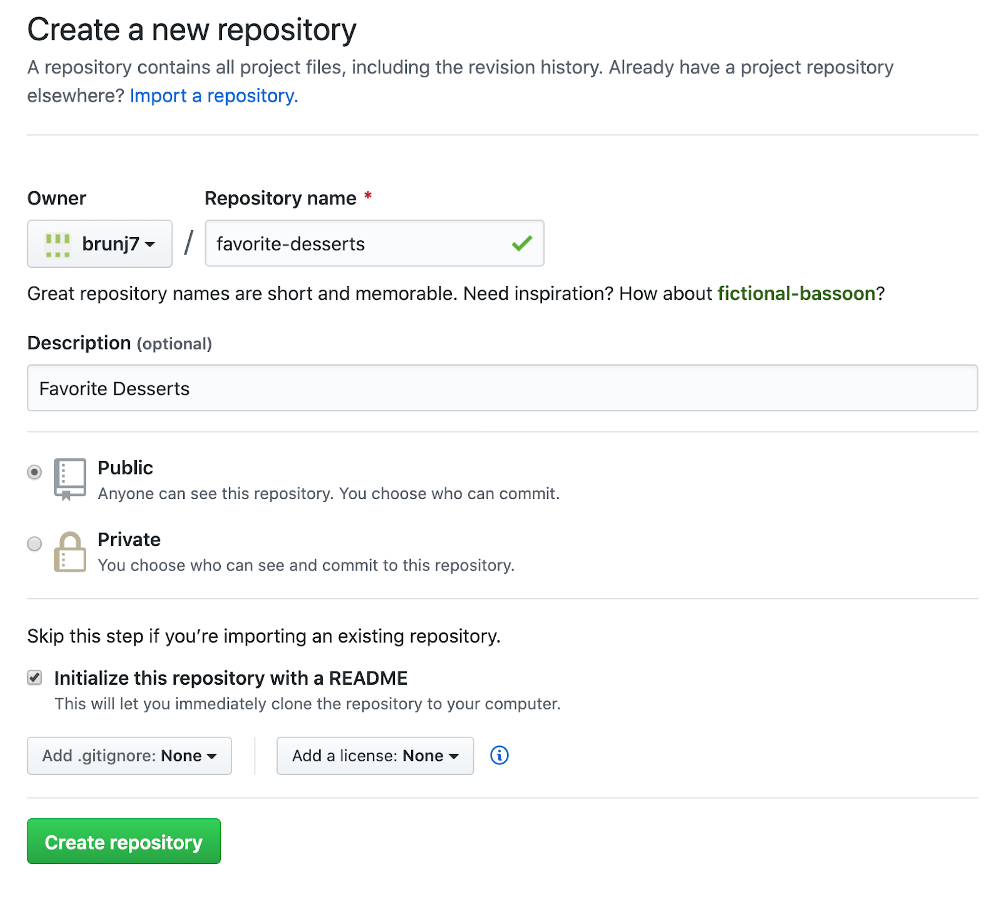1004x912 pixels.
Task: Select the Private radio button
Action: [35, 544]
